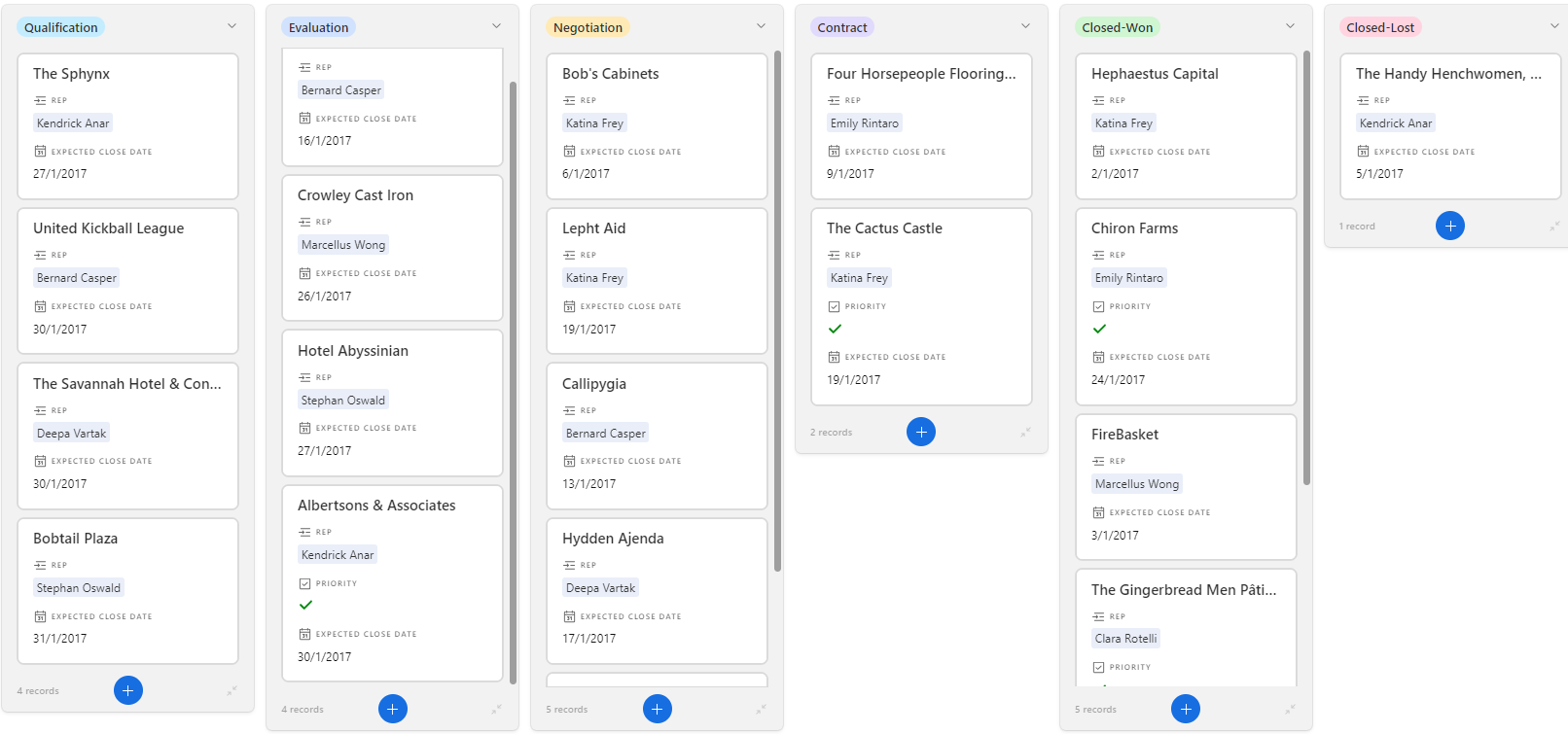1568x734 pixels.
Task: Toggle Priority checkmark on Chiron Farms card
Action: click(x=1099, y=329)
